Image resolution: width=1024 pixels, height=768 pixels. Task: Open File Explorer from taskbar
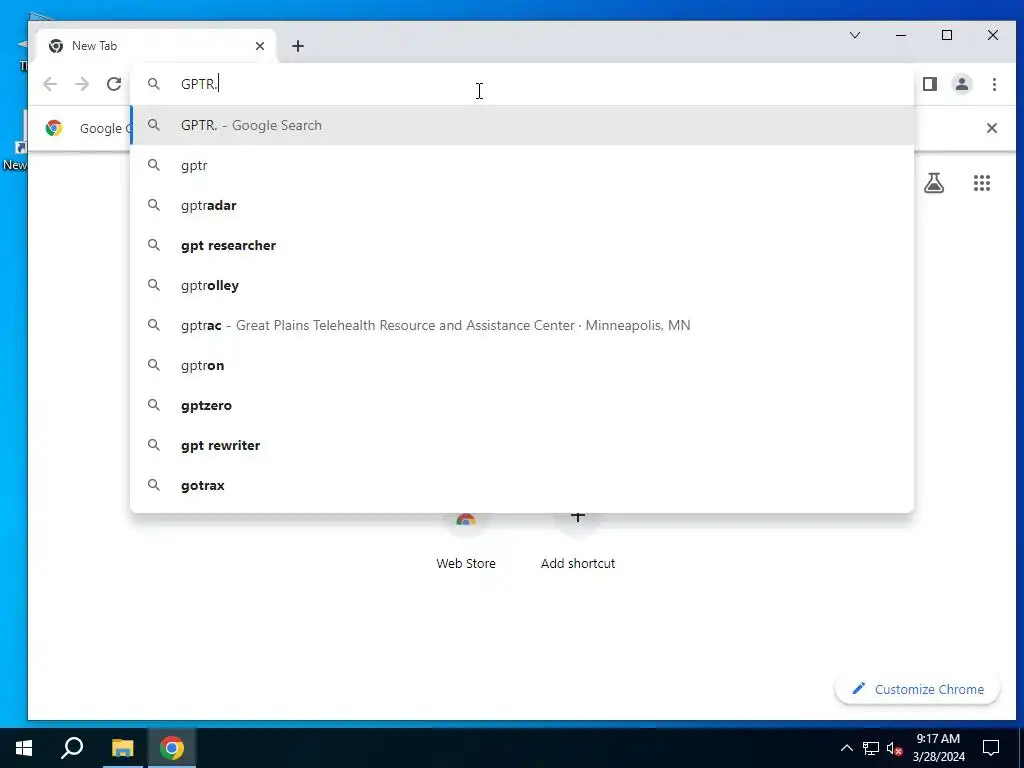122,748
